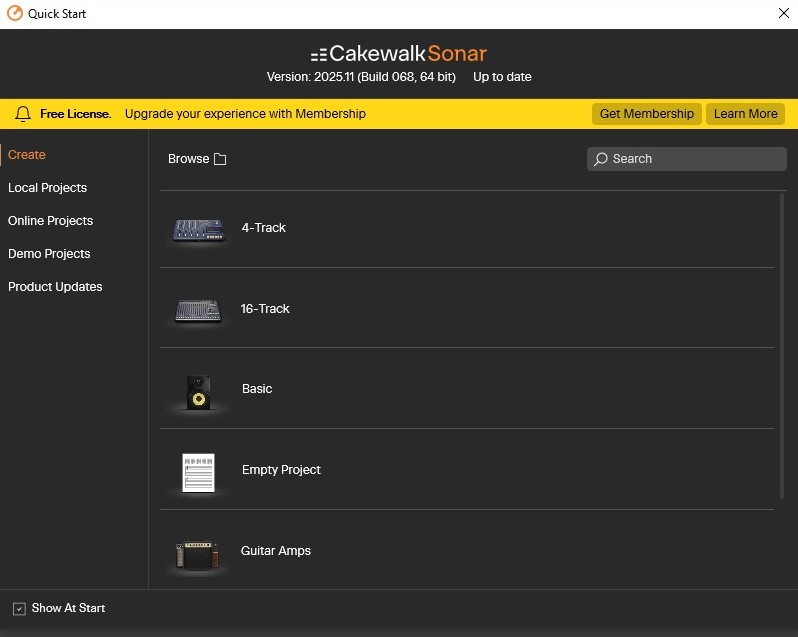
Task: Click the magnifier icon in search box
Action: (x=601, y=159)
